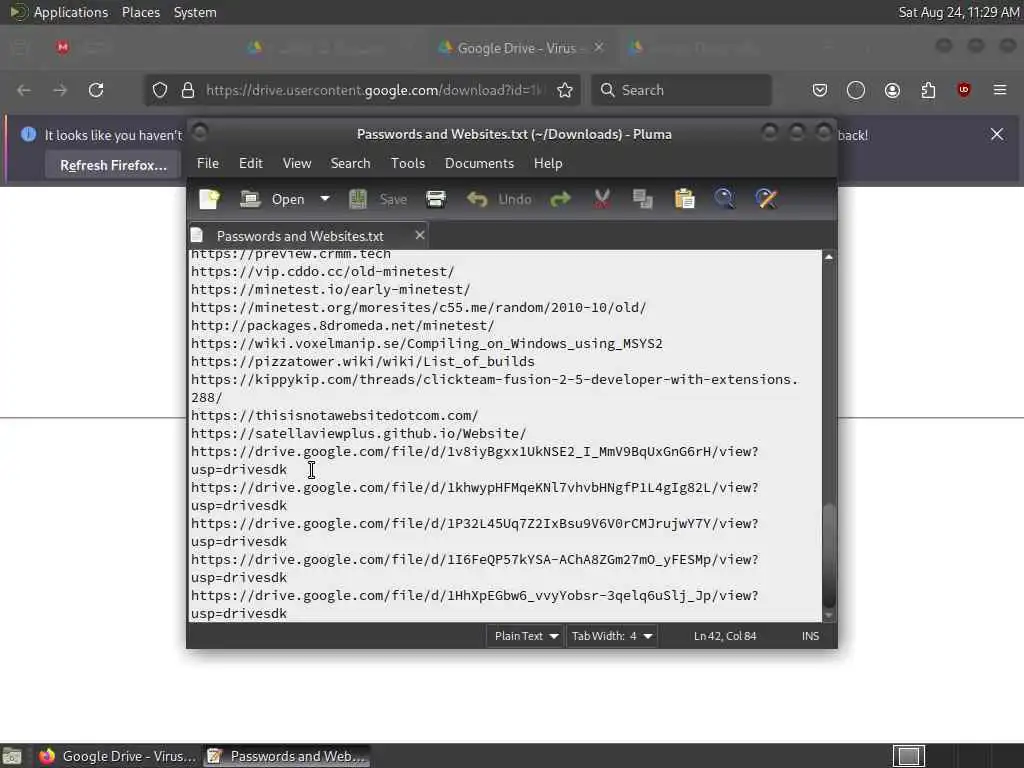This screenshot has width=1024, height=768.
Task: Open the Tools menu in Pluma
Action: pyautogui.click(x=408, y=163)
